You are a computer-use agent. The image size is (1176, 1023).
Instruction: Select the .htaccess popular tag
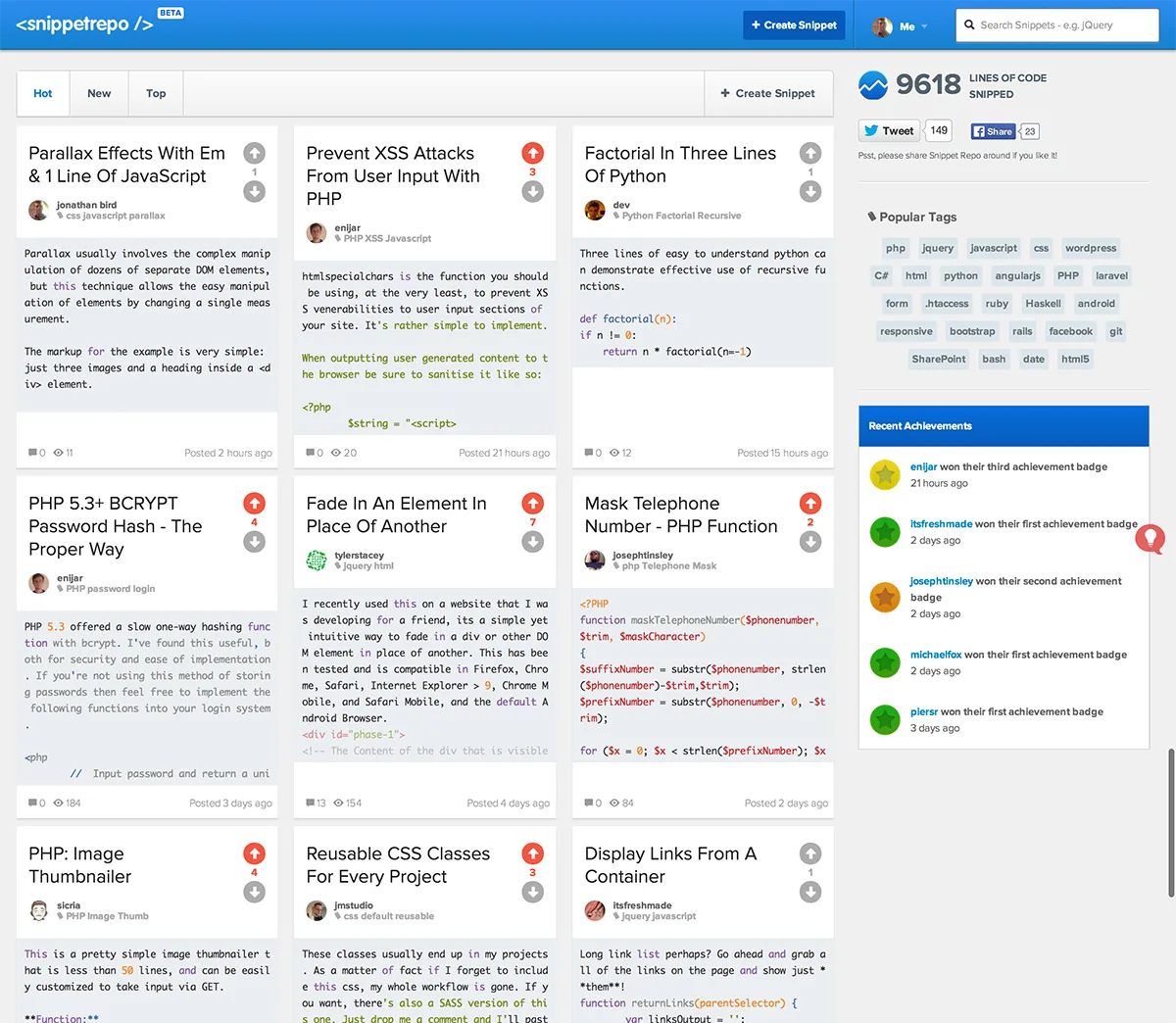(947, 303)
